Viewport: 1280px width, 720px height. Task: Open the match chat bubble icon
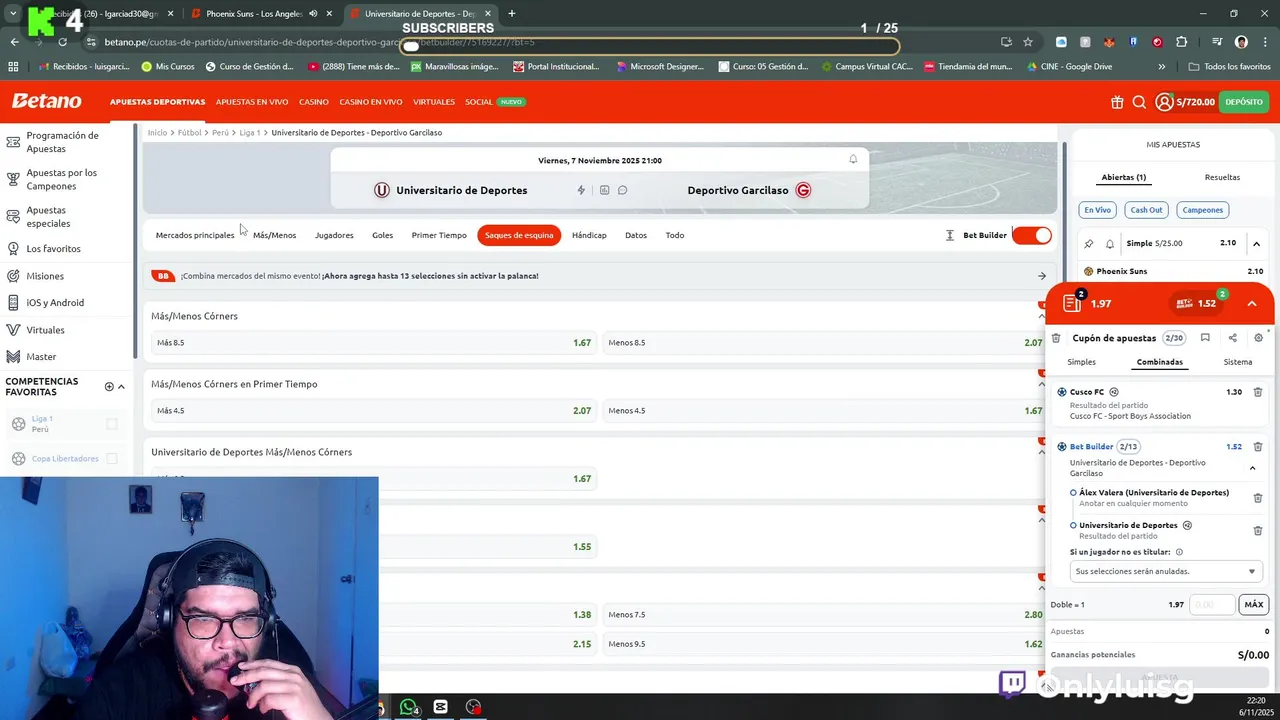point(622,190)
